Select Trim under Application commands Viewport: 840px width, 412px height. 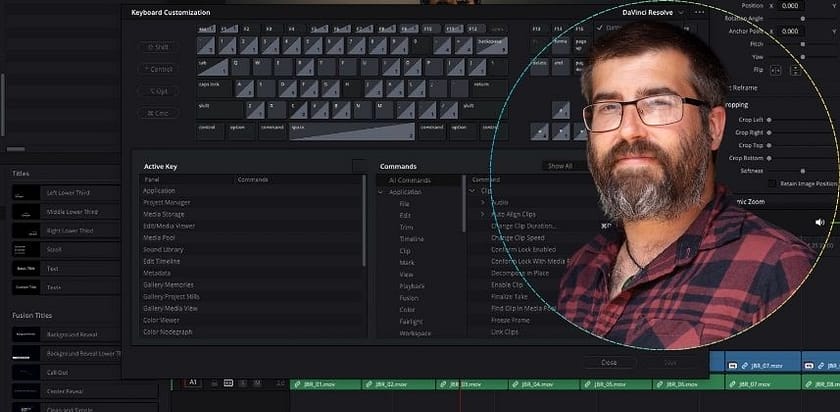[406, 227]
